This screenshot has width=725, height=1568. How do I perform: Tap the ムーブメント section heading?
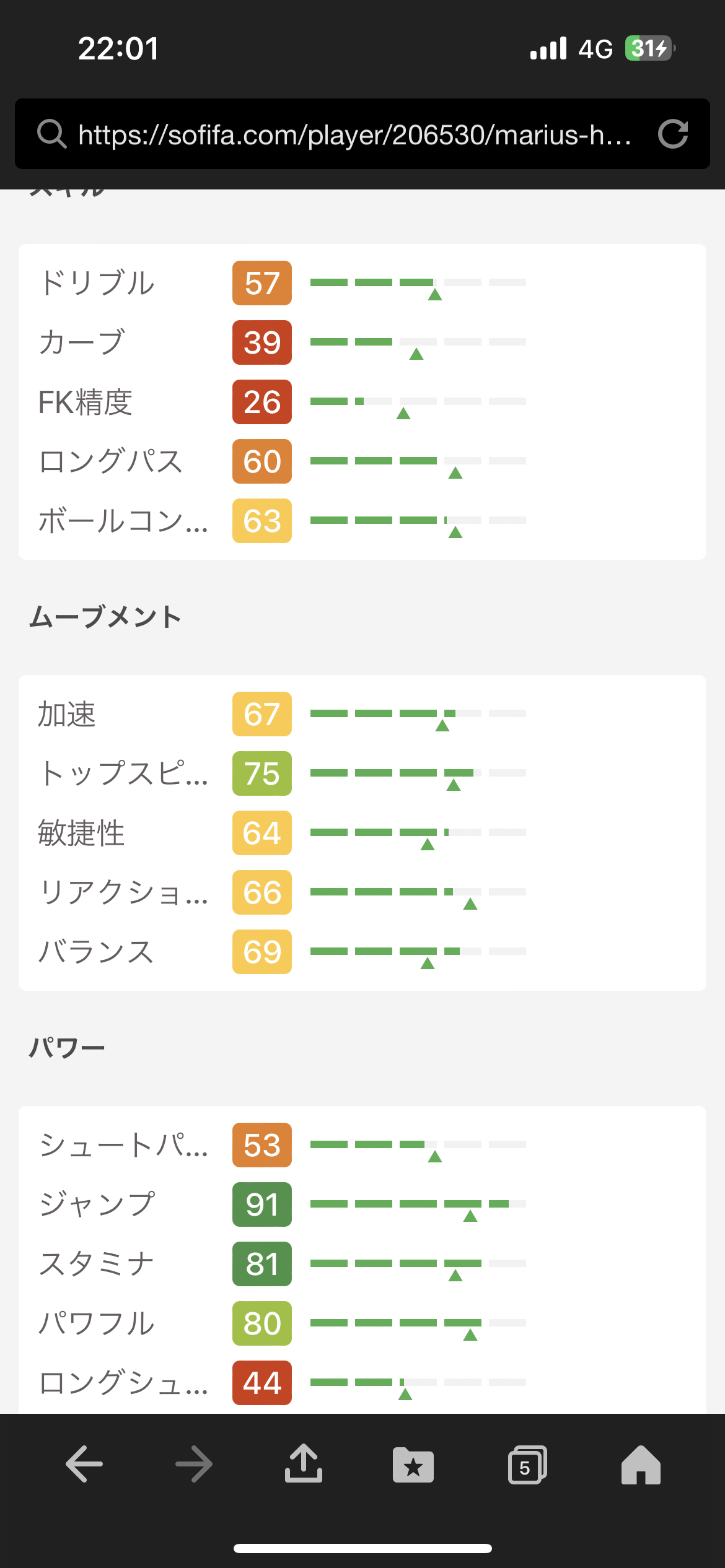coord(105,617)
